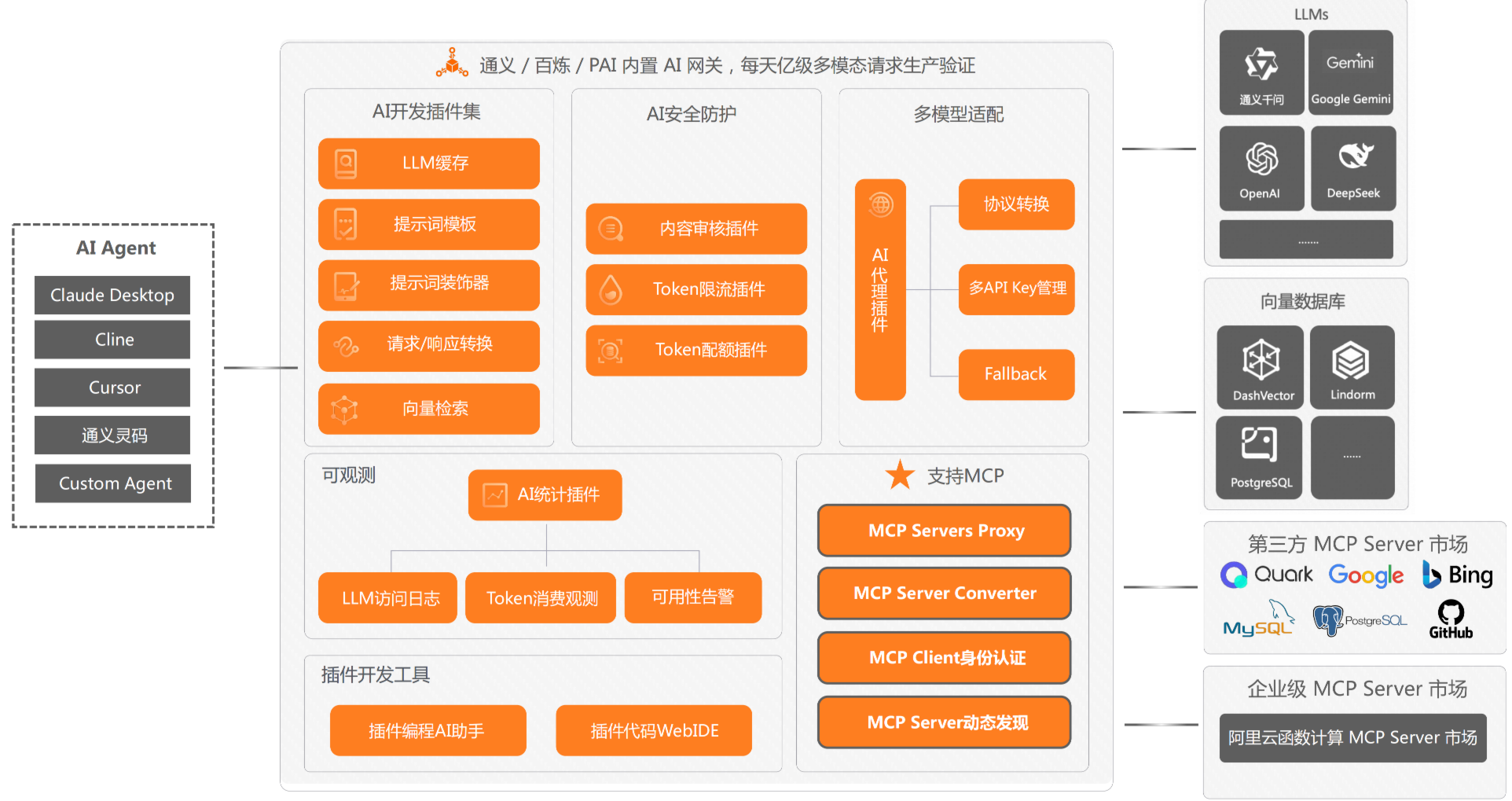Click the Token配额插件 scan icon

pyautogui.click(x=611, y=351)
